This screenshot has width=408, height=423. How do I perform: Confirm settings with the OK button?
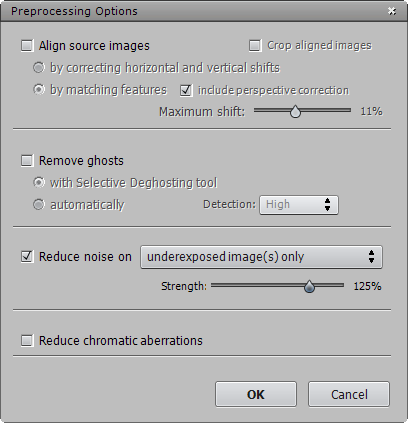click(256, 394)
